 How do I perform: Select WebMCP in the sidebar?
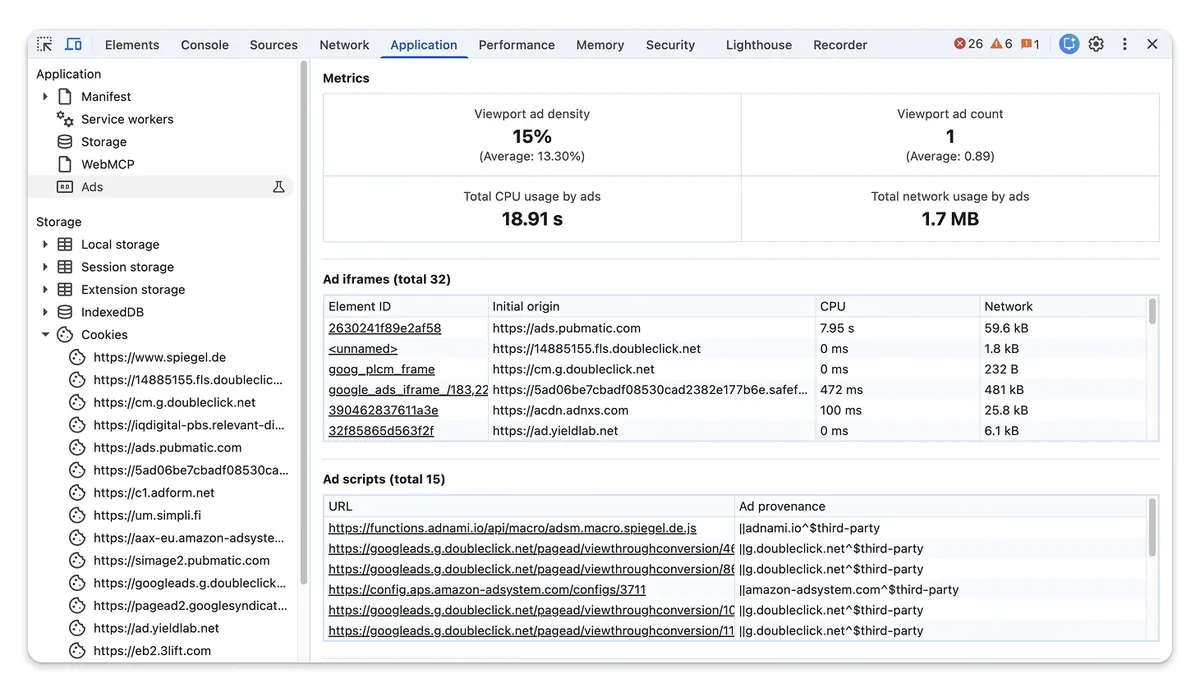tap(107, 164)
